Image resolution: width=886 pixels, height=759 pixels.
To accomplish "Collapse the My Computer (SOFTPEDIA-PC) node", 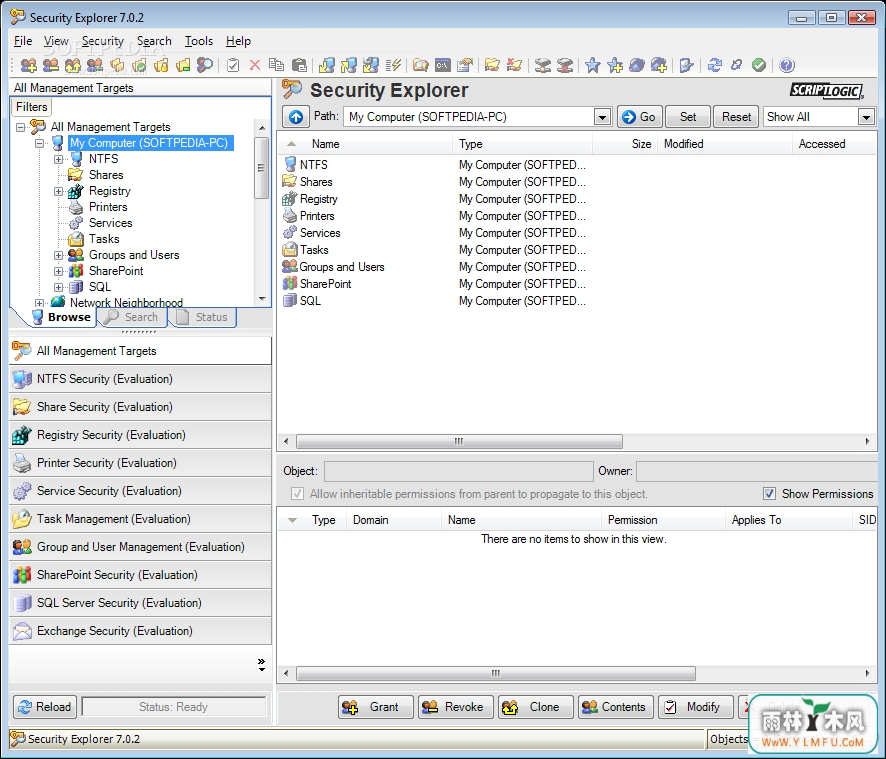I will (40, 143).
